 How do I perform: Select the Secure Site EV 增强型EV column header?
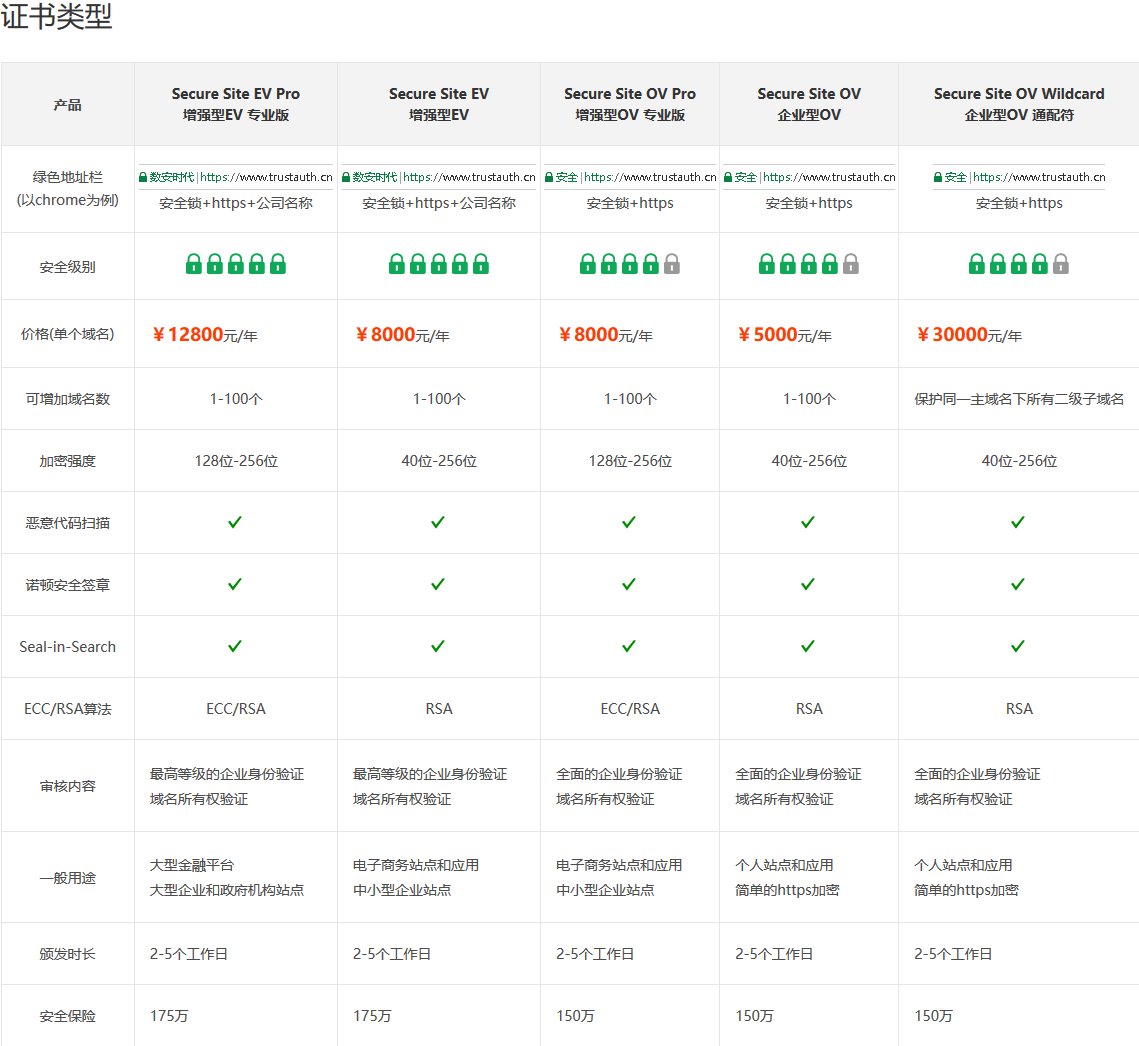[439, 104]
